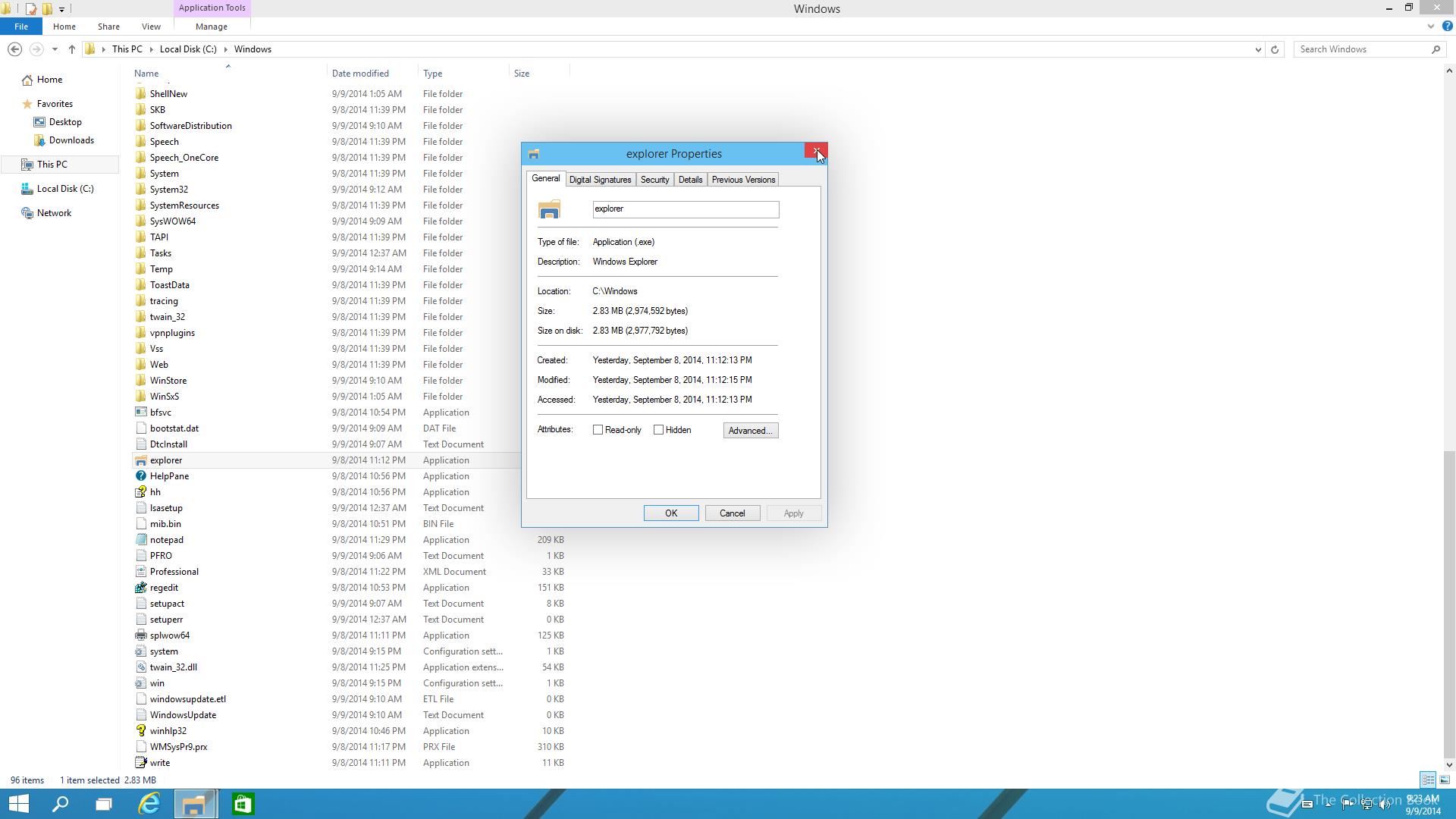Select Desktop in Favorites
Screen dimensions: 1456x819
coord(65,122)
